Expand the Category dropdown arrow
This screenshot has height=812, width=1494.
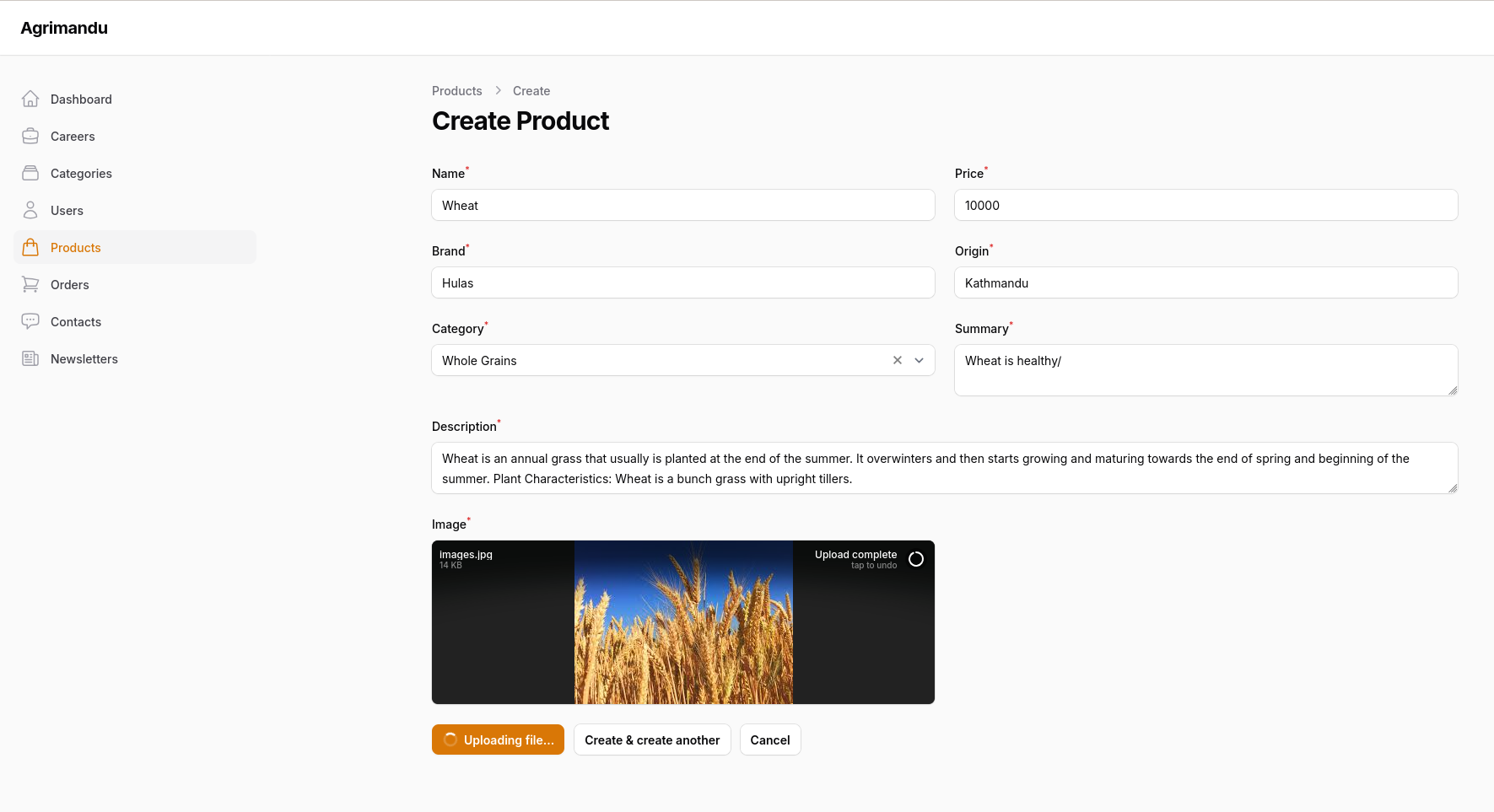(x=920, y=360)
